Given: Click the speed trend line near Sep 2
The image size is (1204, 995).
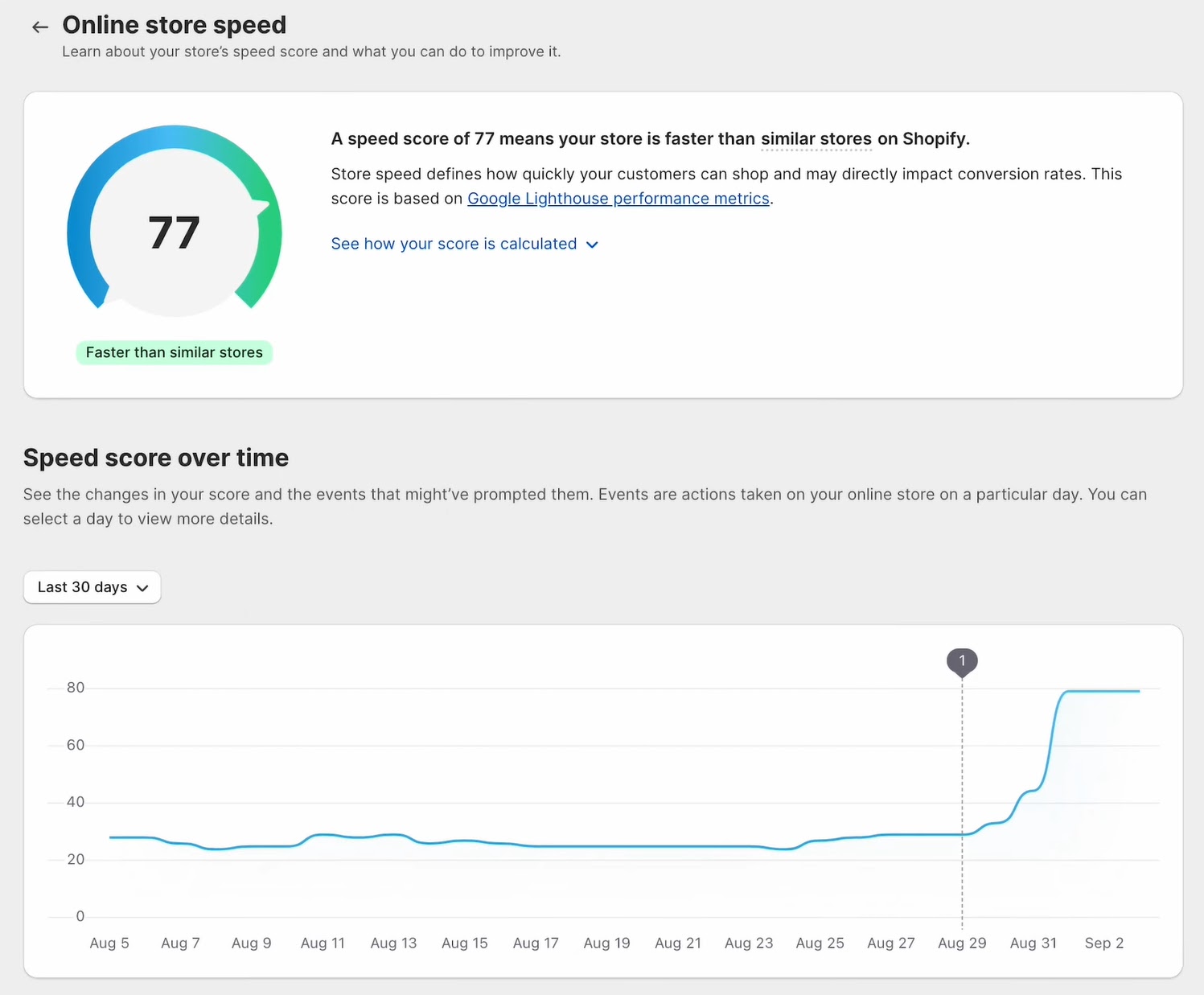Looking at the screenshot, I should (1103, 691).
